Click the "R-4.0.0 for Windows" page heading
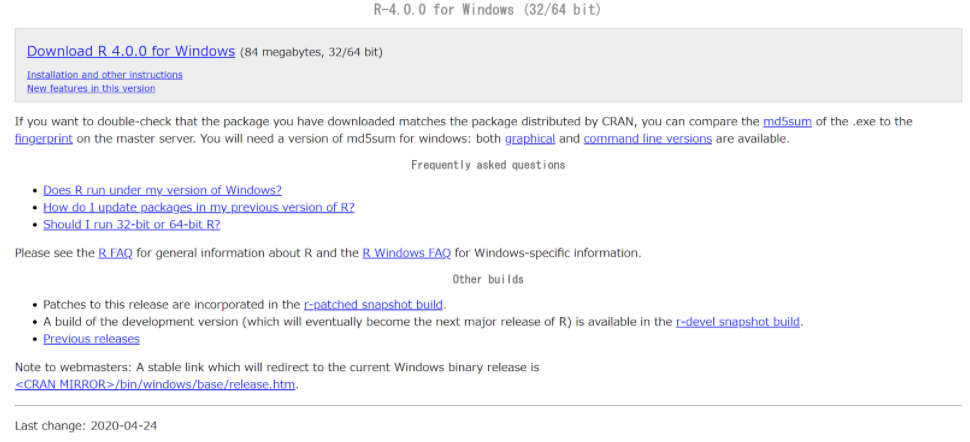This screenshot has width=970, height=442. [x=487, y=10]
